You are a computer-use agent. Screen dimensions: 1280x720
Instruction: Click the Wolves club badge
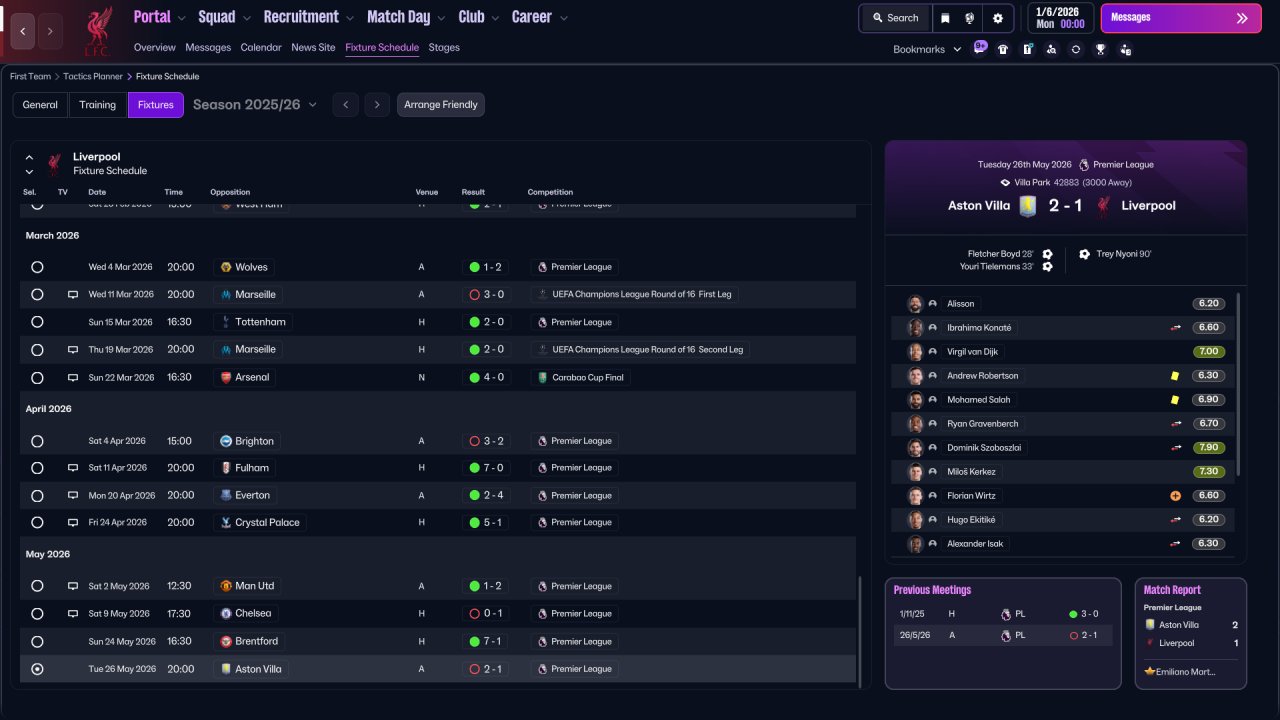[x=227, y=267]
